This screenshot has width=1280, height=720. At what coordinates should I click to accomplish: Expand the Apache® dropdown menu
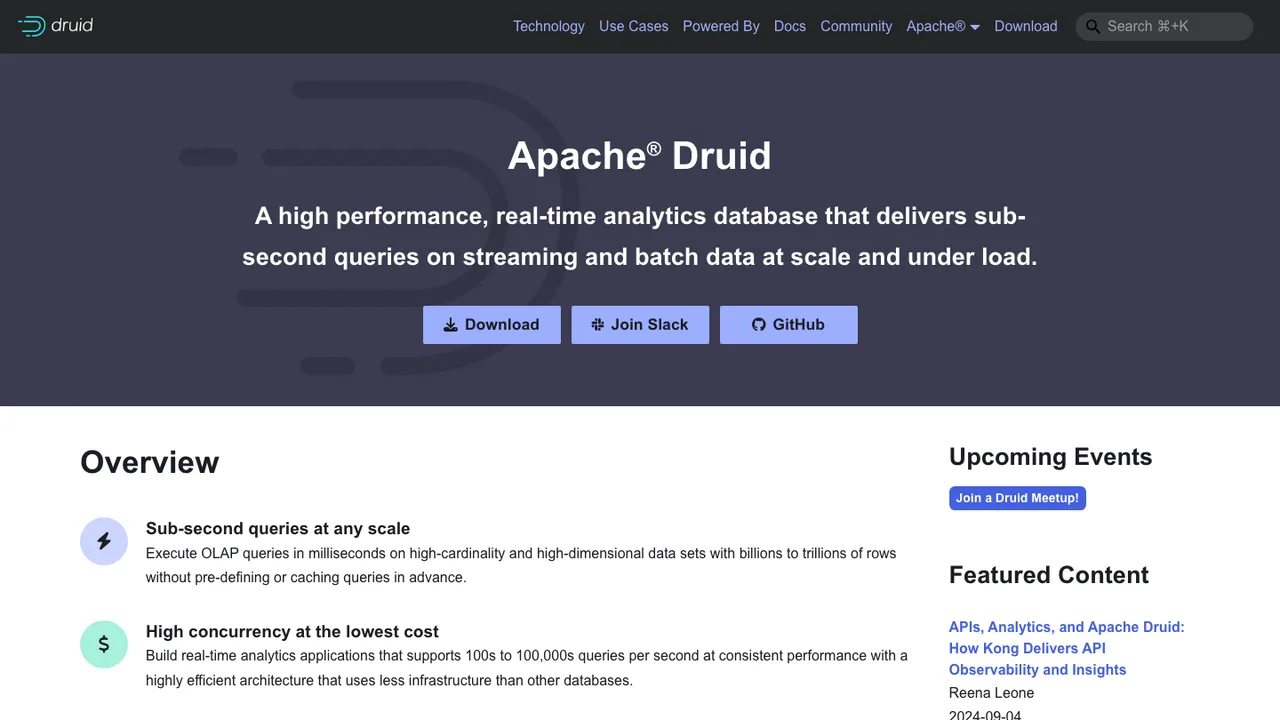pos(943,26)
